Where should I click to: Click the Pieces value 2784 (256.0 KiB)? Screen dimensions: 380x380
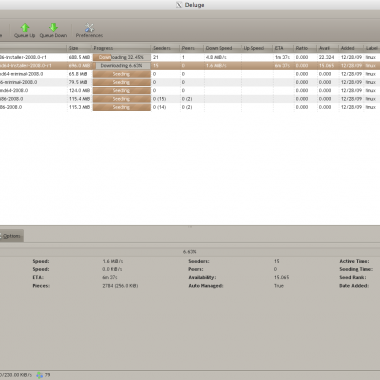coord(120,286)
